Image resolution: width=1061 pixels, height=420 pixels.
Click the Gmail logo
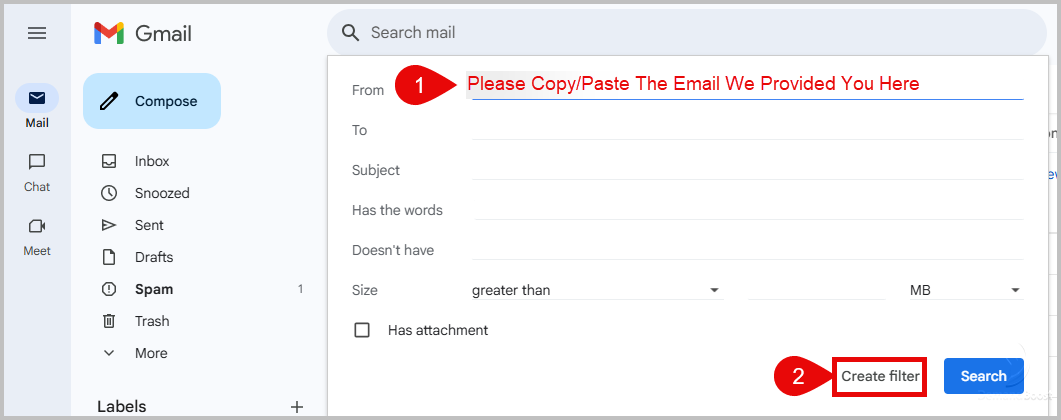tap(142, 33)
